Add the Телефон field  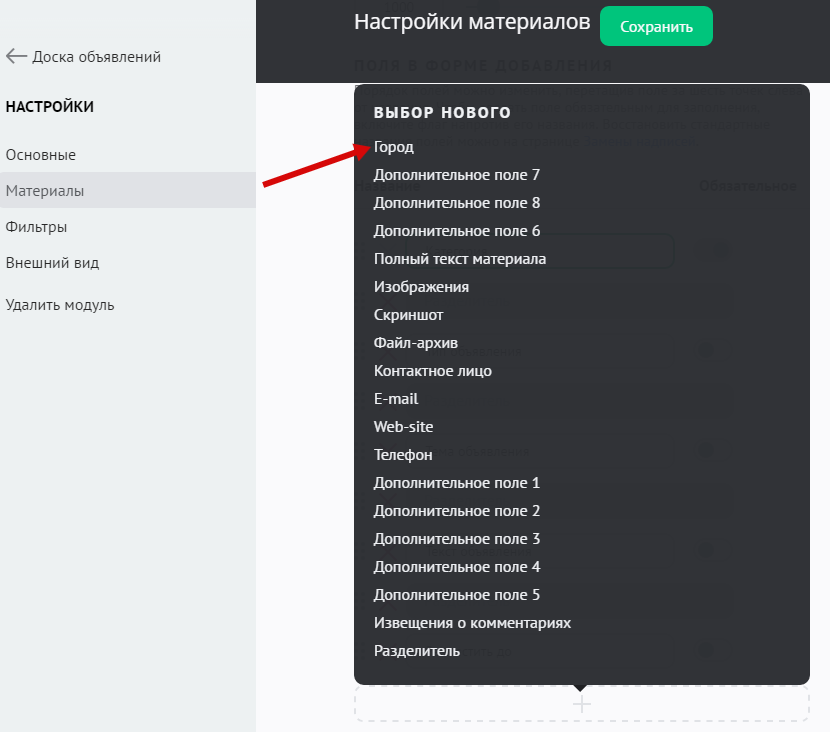(403, 455)
